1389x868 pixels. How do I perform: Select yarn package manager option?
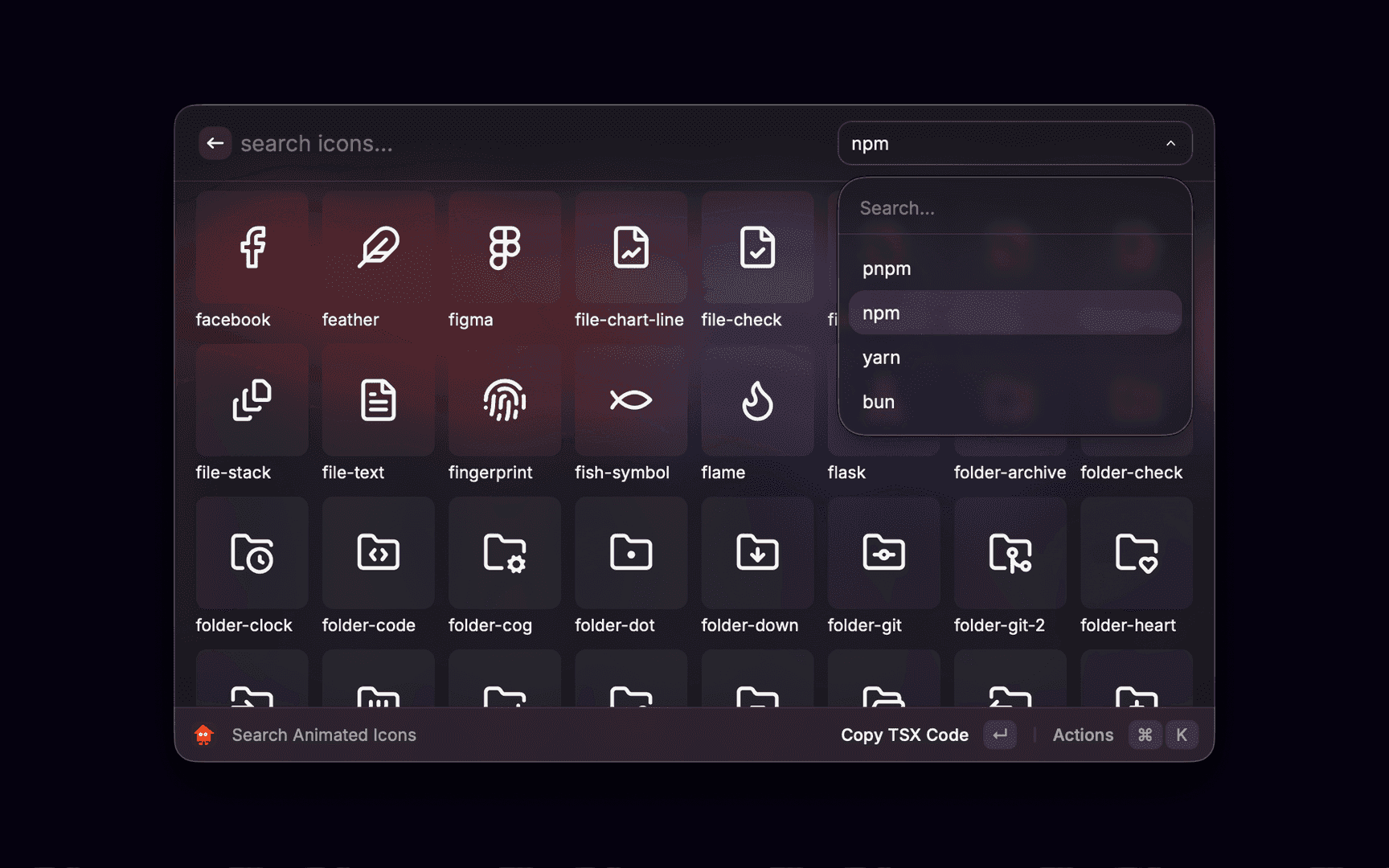(x=1014, y=358)
